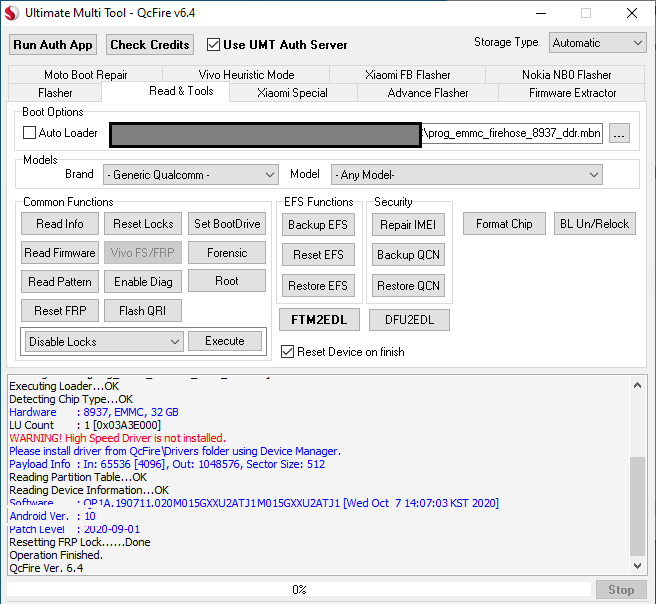Toggle Reset Device on finish checkbox
656x604 pixels.
point(287,352)
